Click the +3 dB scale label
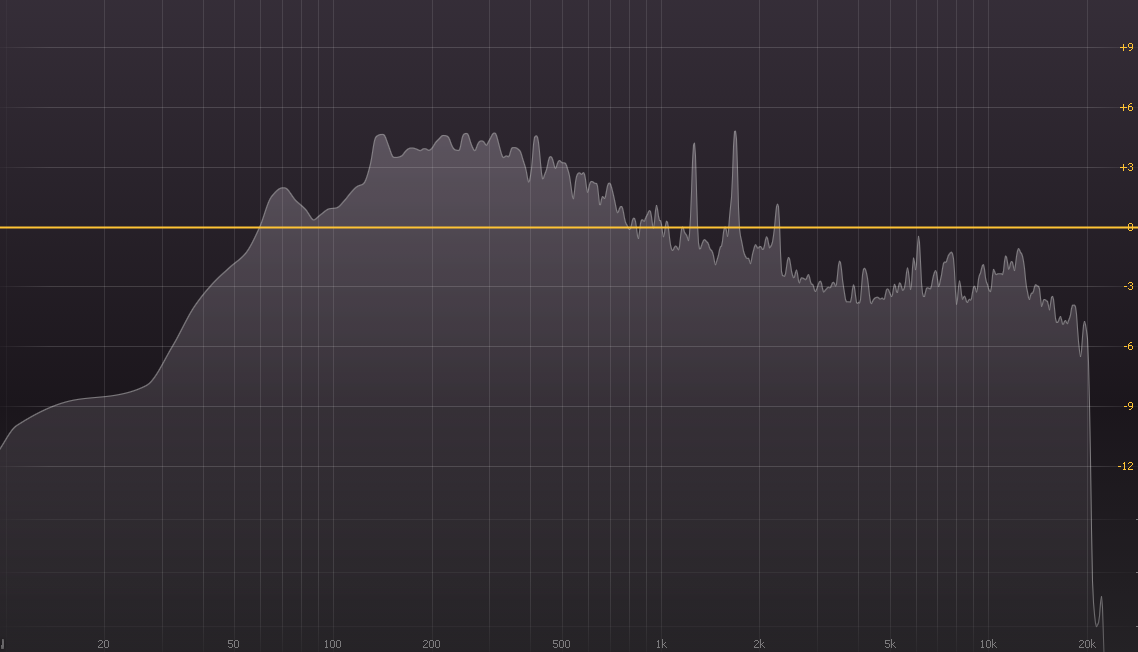The width and height of the screenshot is (1138, 652). [x=1125, y=165]
